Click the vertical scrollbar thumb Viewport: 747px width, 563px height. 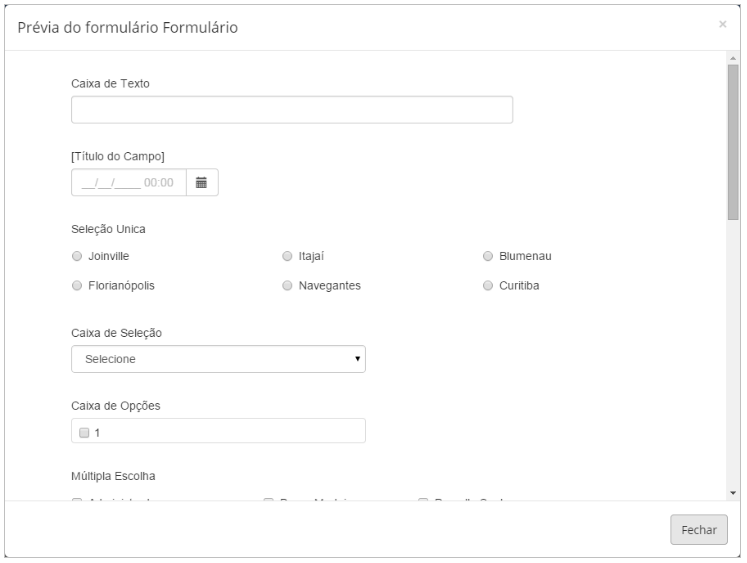733,142
